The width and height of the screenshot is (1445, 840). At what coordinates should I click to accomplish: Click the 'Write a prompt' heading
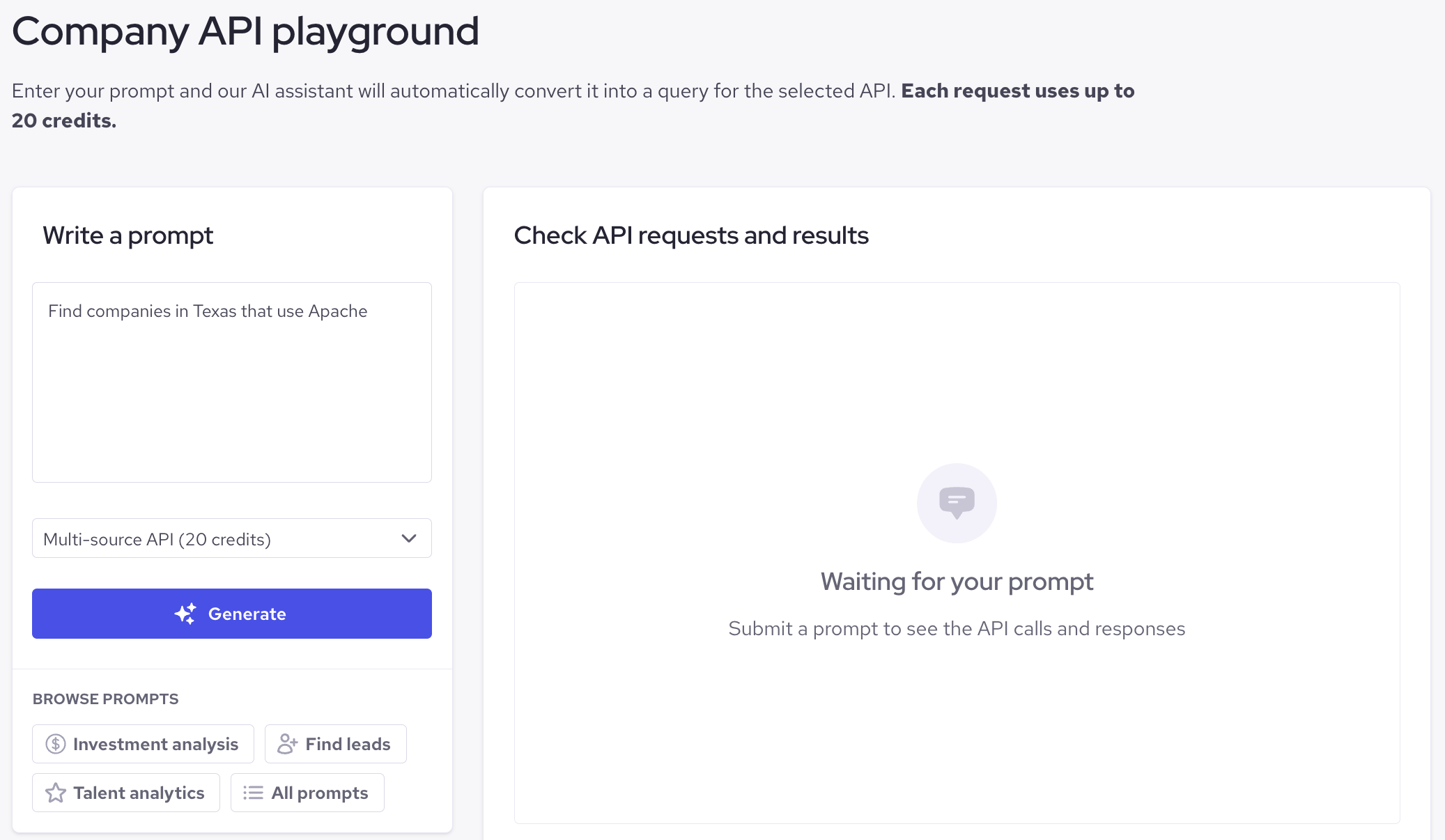tap(128, 235)
